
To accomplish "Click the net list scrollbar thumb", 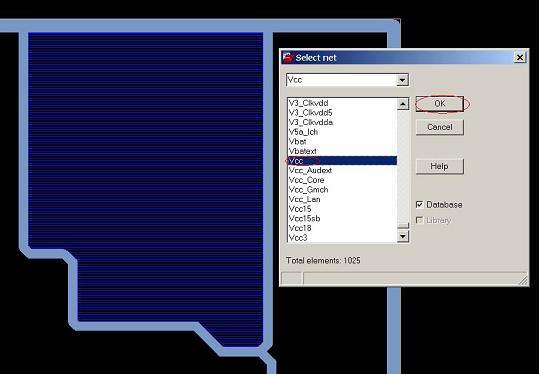I will click(403, 226).
